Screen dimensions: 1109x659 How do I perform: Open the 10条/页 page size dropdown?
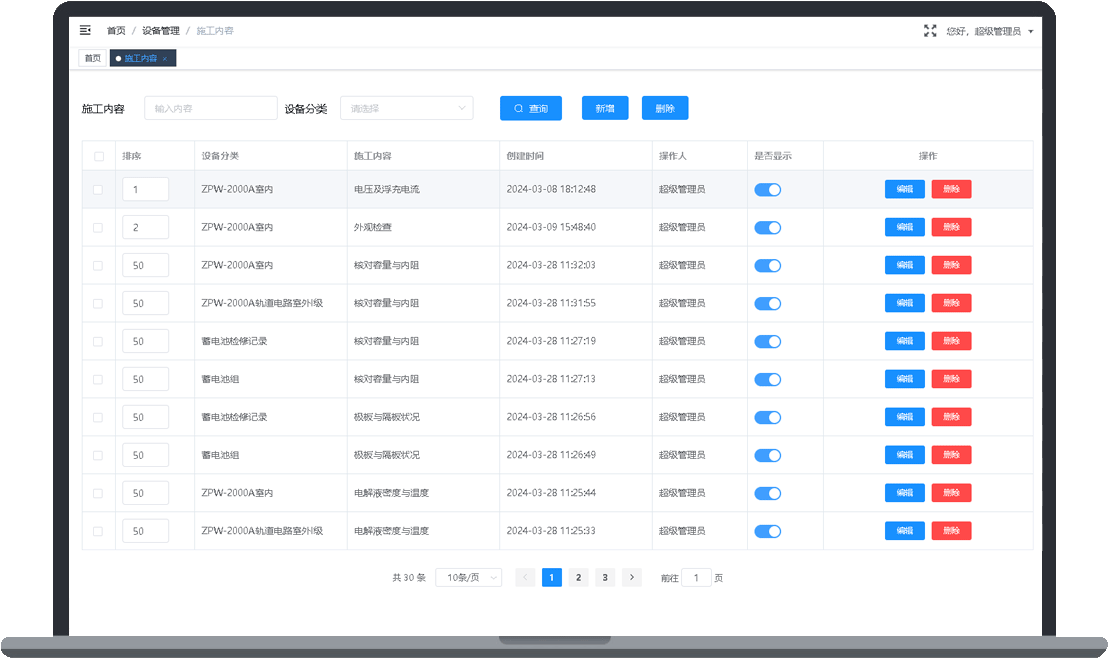pos(468,577)
